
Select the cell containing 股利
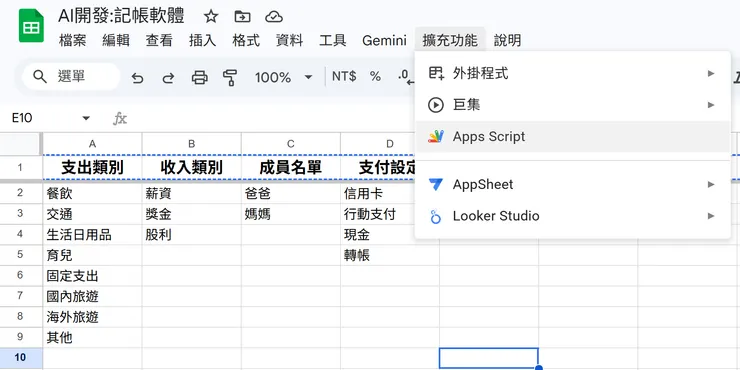192,235
